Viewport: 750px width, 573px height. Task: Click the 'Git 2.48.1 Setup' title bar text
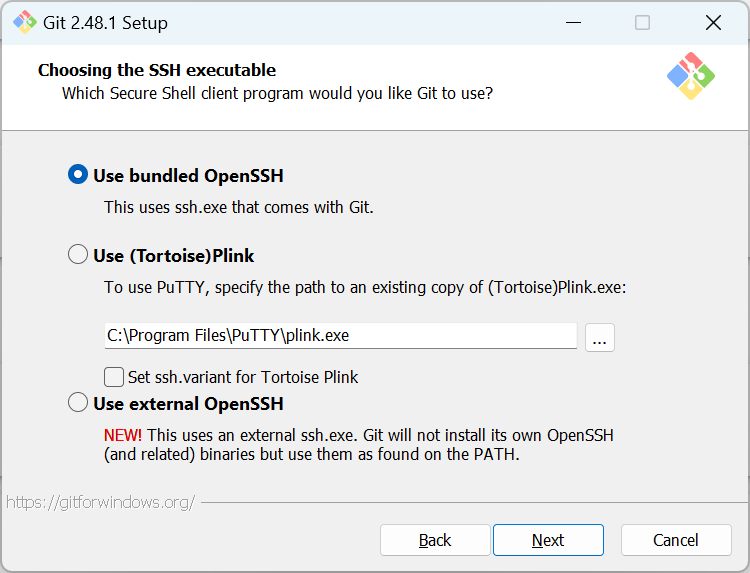(x=105, y=22)
